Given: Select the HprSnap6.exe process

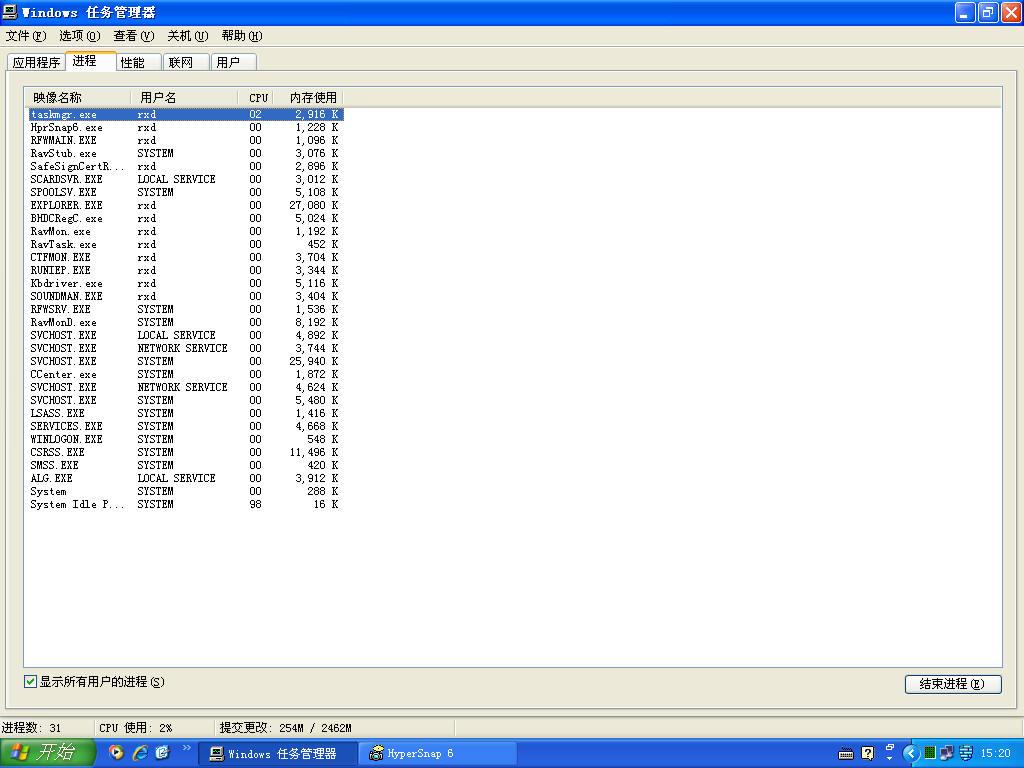Looking at the screenshot, I should (x=185, y=127).
